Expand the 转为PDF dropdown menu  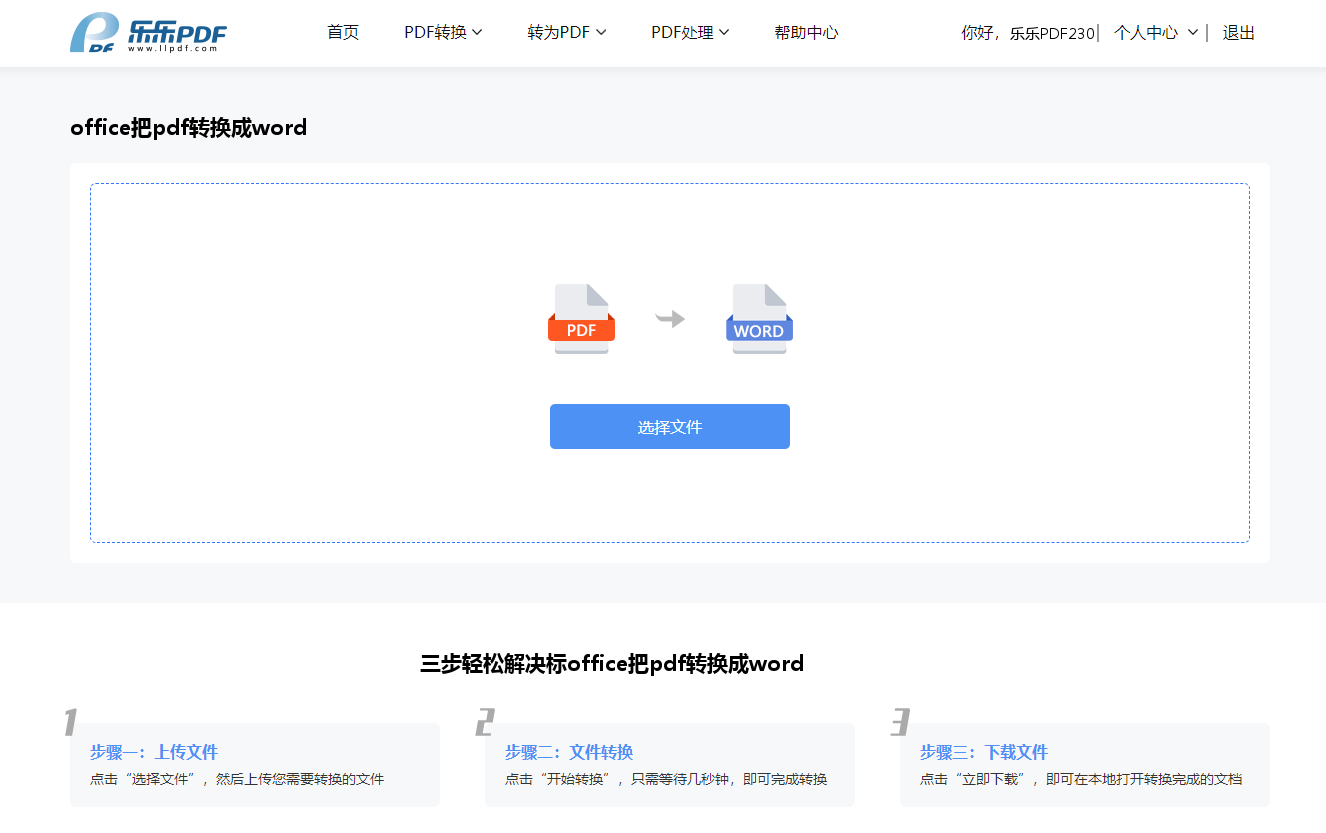pos(567,33)
